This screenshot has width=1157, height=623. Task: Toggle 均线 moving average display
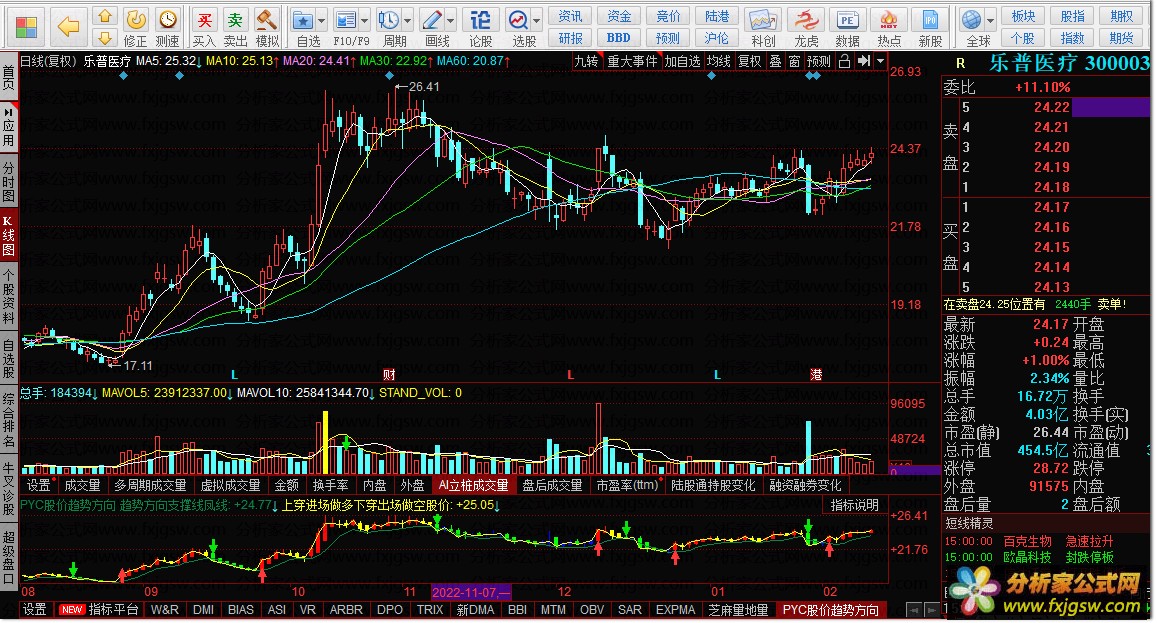(719, 61)
